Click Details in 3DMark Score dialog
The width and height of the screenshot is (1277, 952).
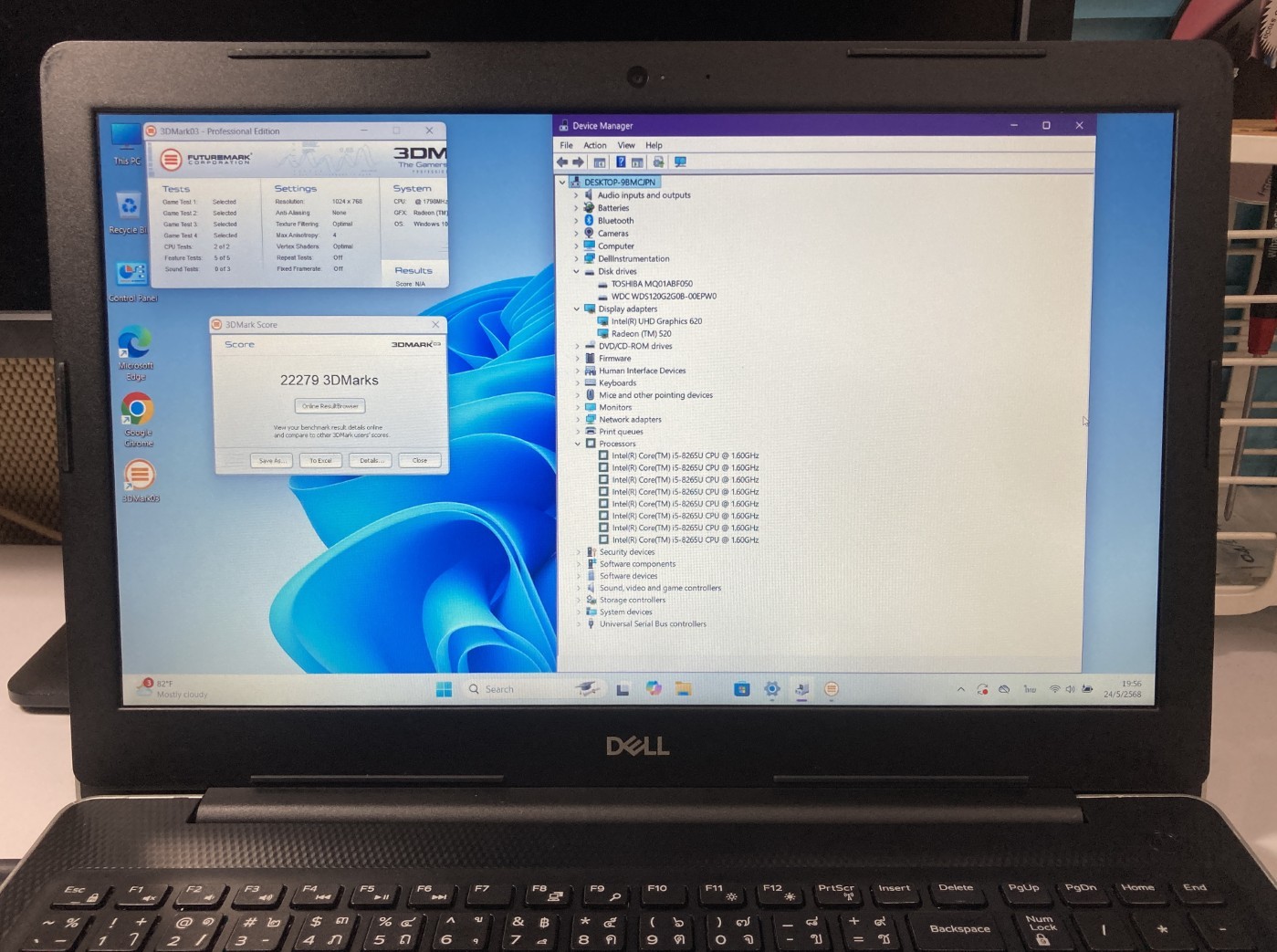370,460
